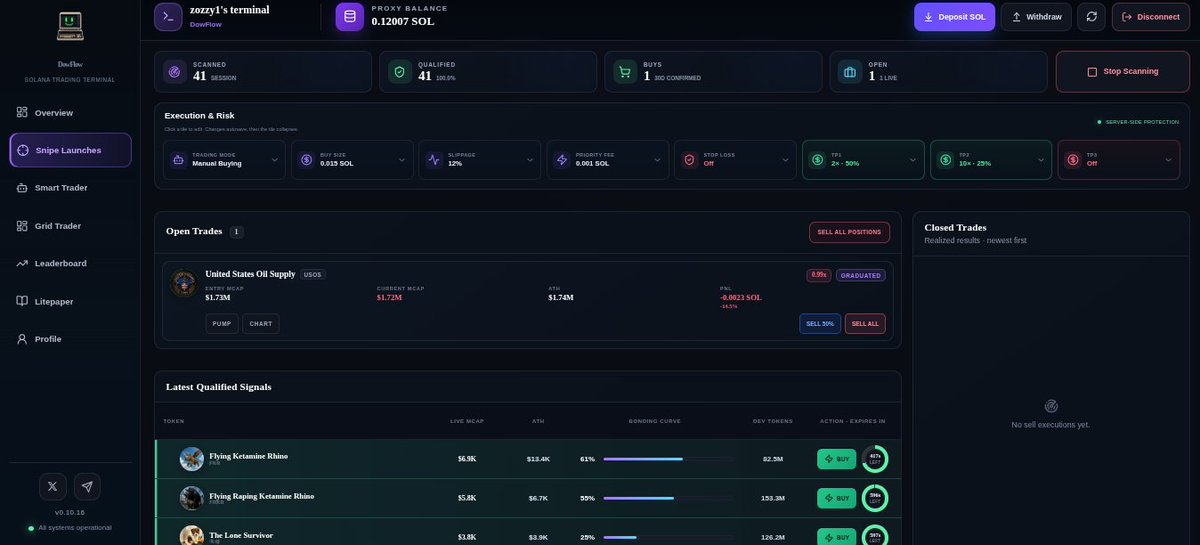Click The Lone Survivor token avatar
This screenshot has height=545, width=1200.
coord(191,536)
